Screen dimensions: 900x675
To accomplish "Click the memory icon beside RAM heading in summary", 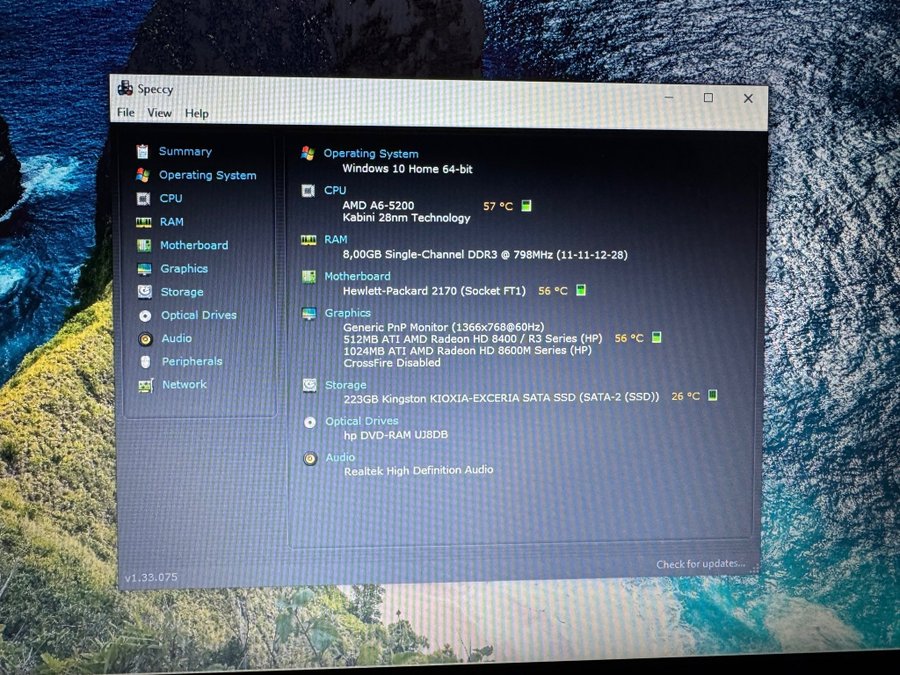I will [309, 240].
